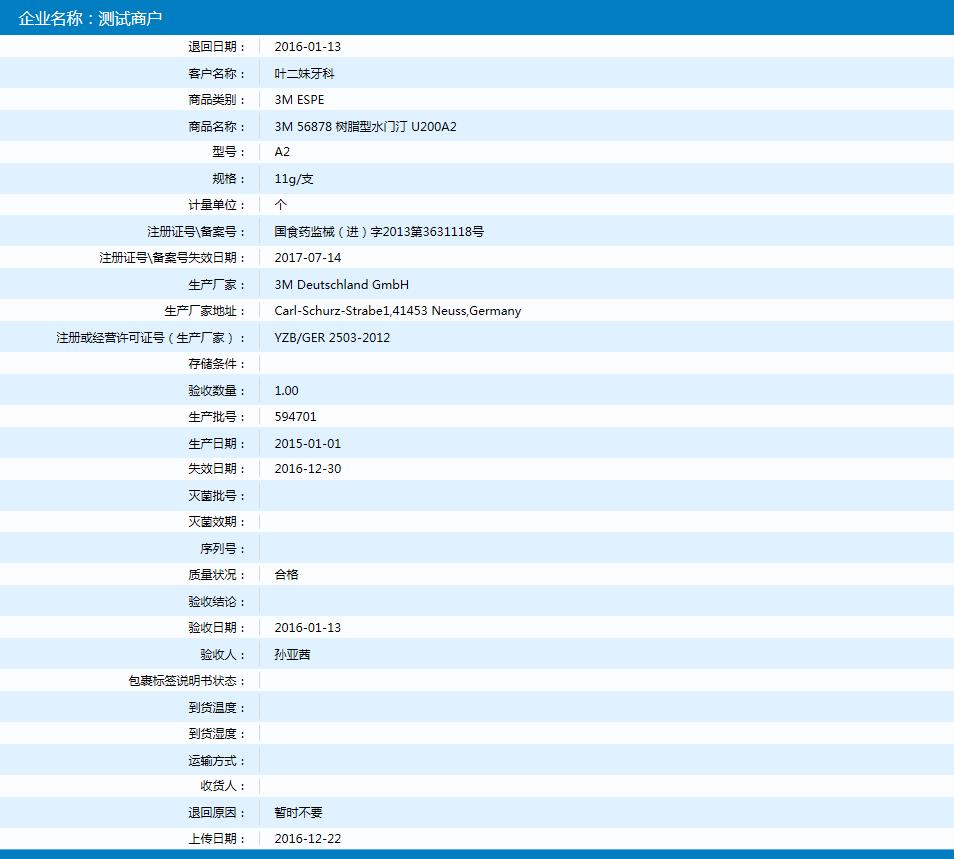Click the 验收结论 label
Screen dimensions: 954x859
tap(216, 602)
